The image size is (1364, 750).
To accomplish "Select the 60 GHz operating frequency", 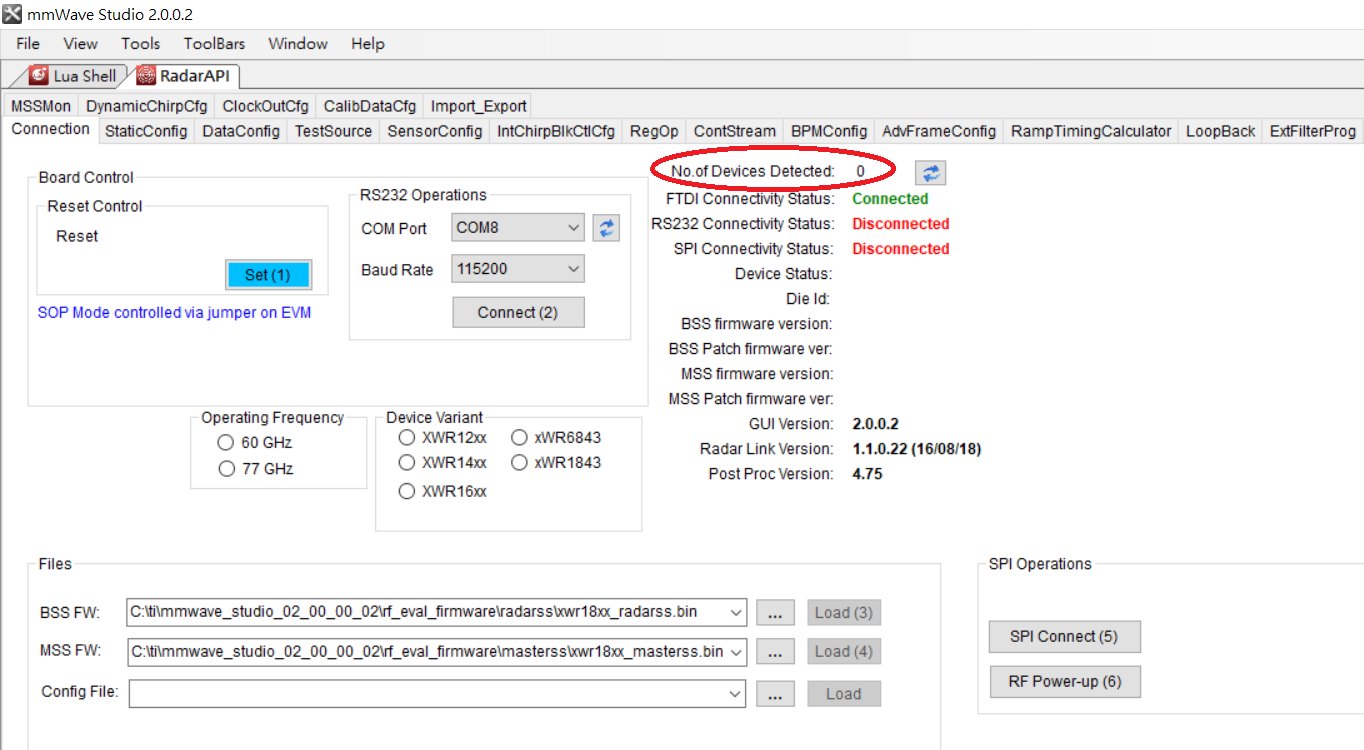I will [x=226, y=443].
